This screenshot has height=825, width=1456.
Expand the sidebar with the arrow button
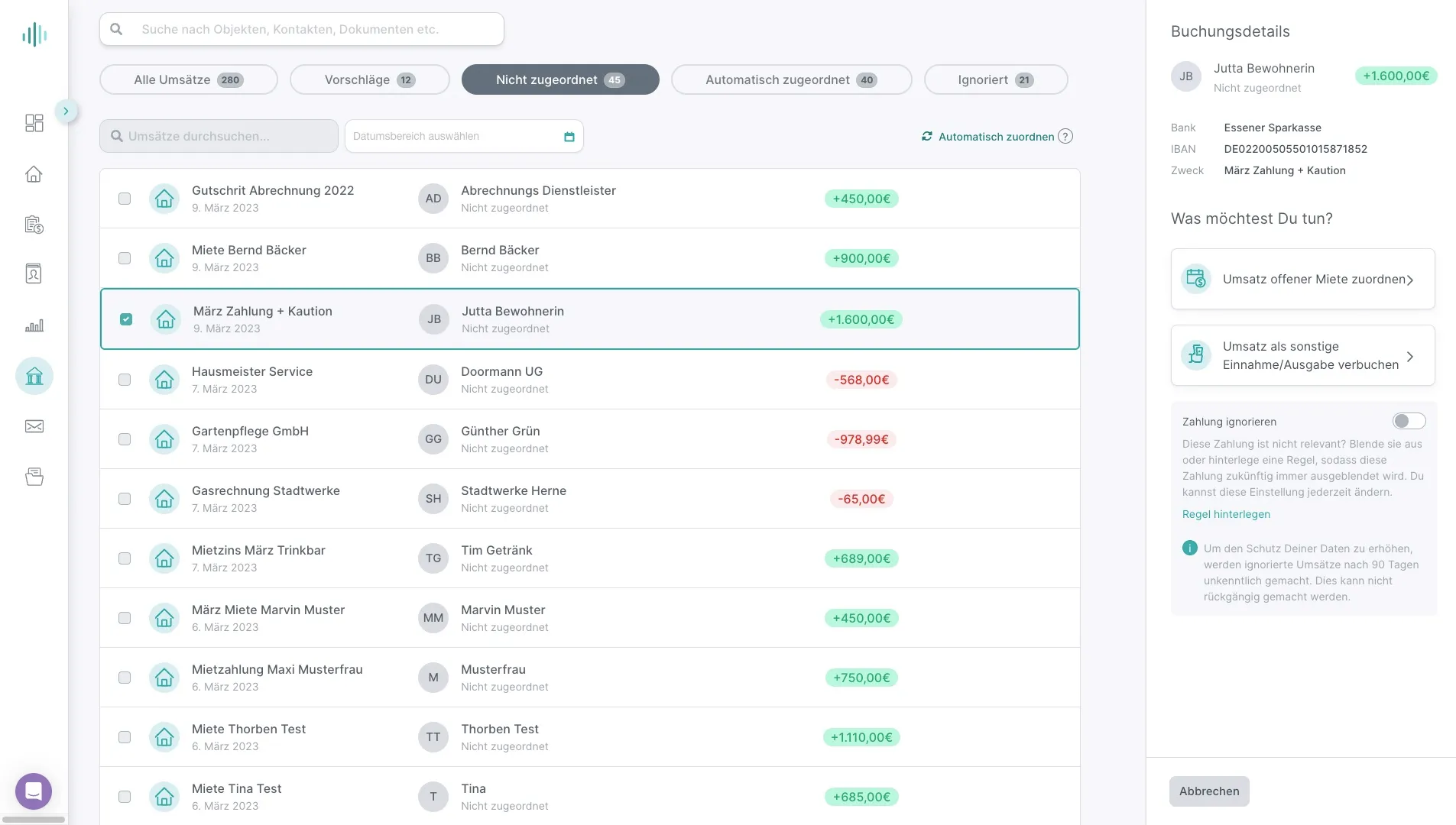tap(66, 112)
